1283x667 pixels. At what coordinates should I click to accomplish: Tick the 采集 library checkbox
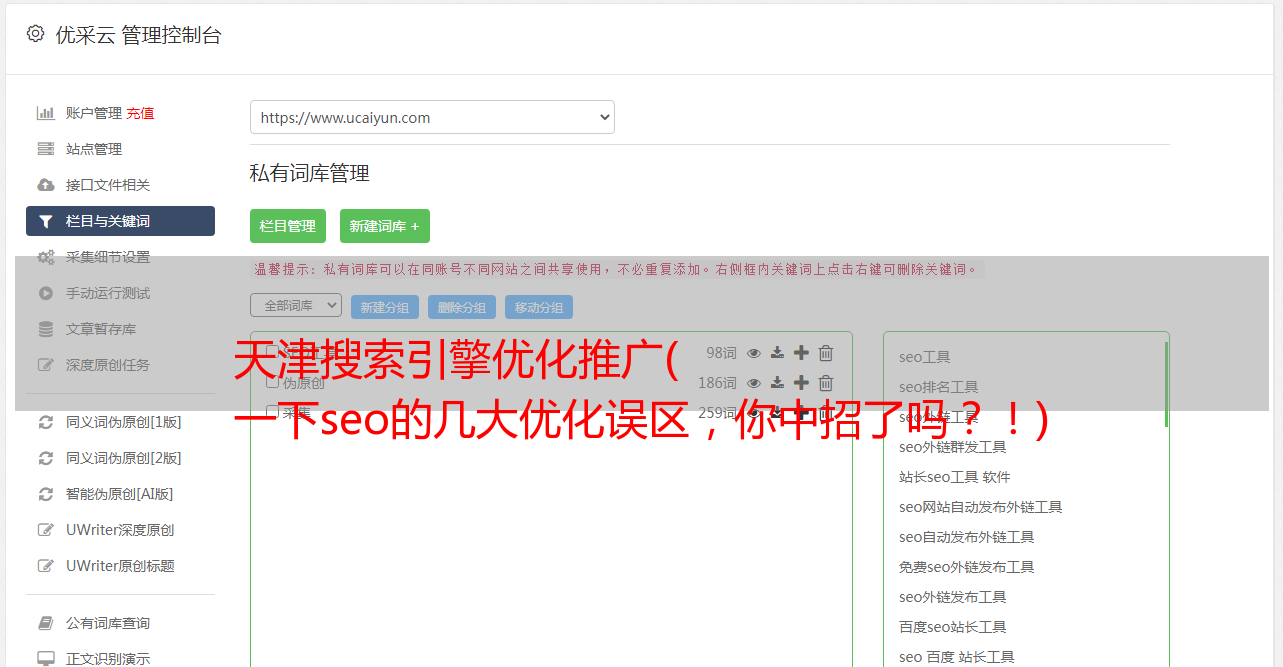coord(272,412)
